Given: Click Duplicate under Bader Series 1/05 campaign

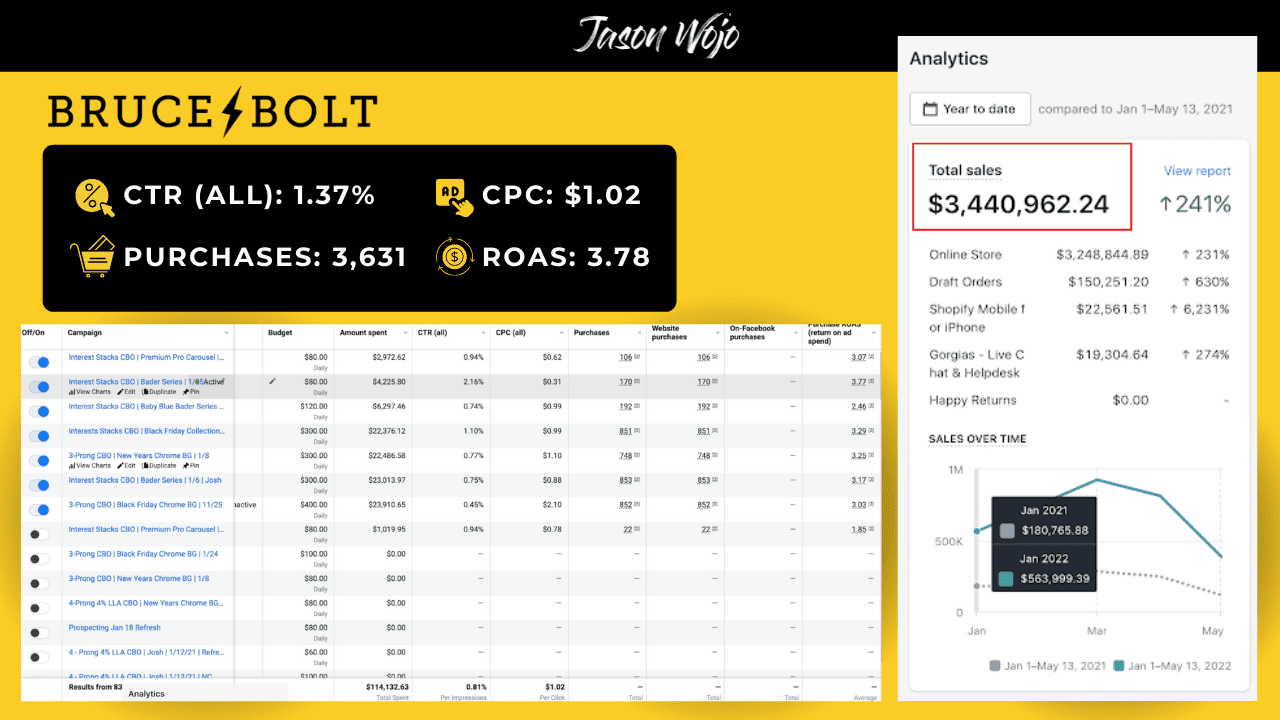Looking at the screenshot, I should point(158,392).
